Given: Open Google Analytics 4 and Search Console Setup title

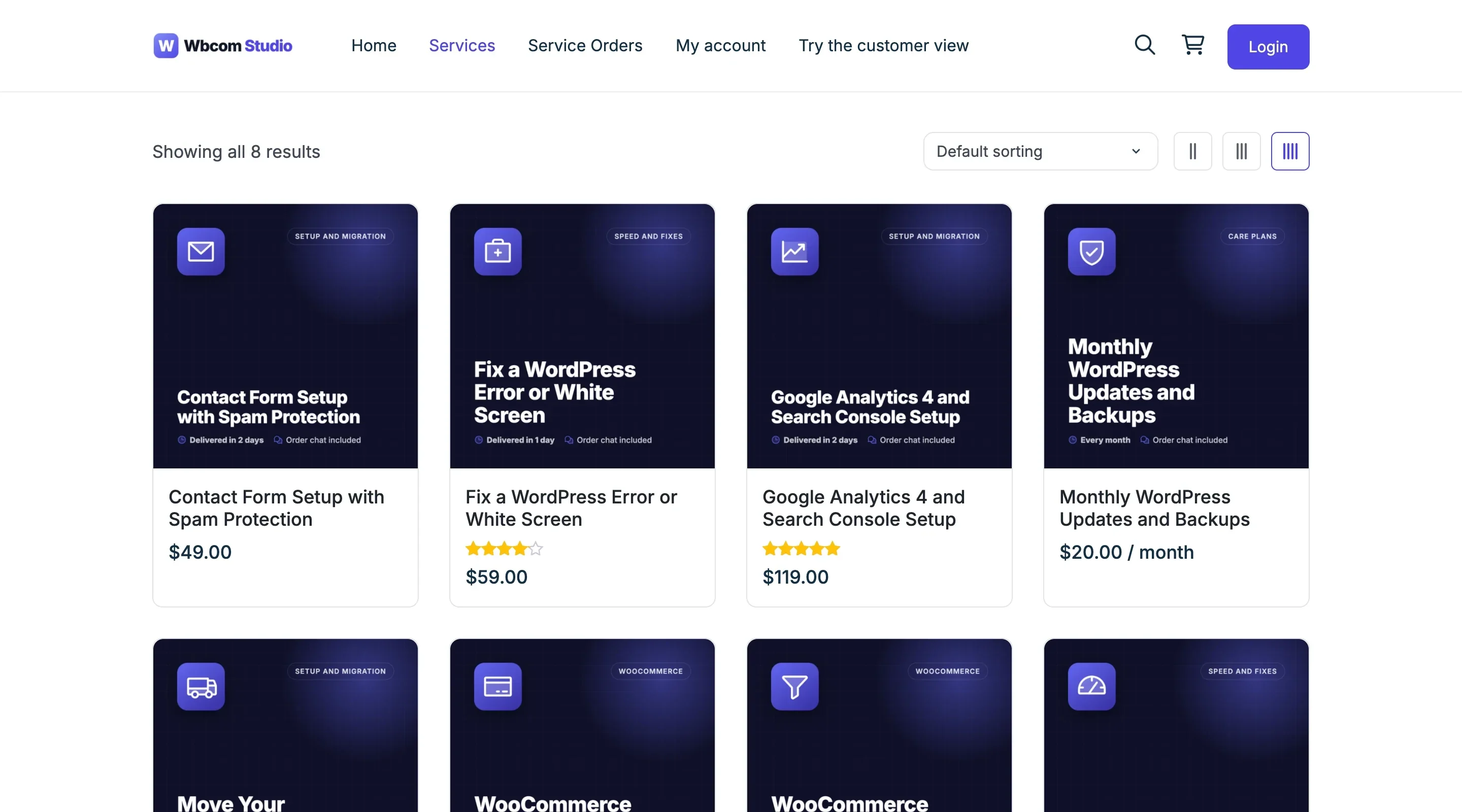Looking at the screenshot, I should tap(864, 508).
